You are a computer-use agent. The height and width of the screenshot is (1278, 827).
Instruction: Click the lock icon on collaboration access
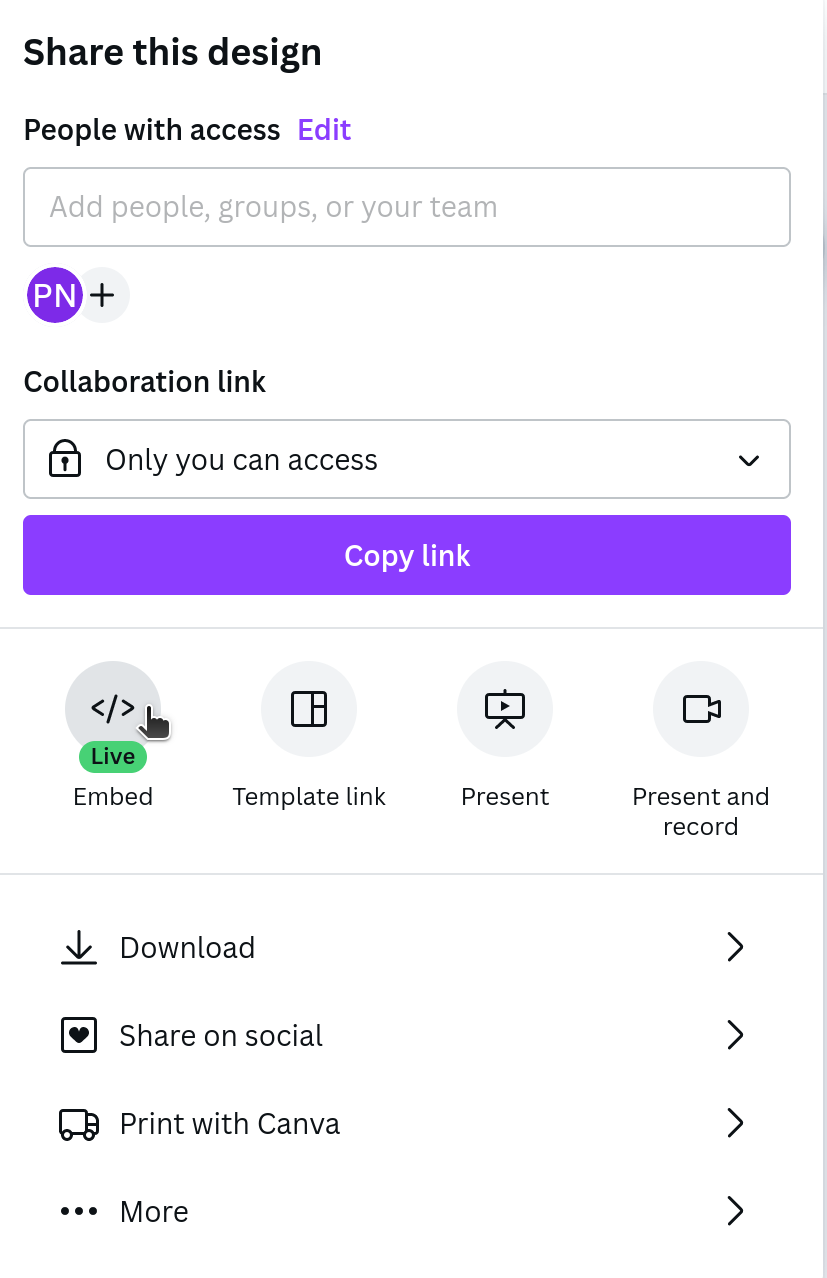point(64,459)
